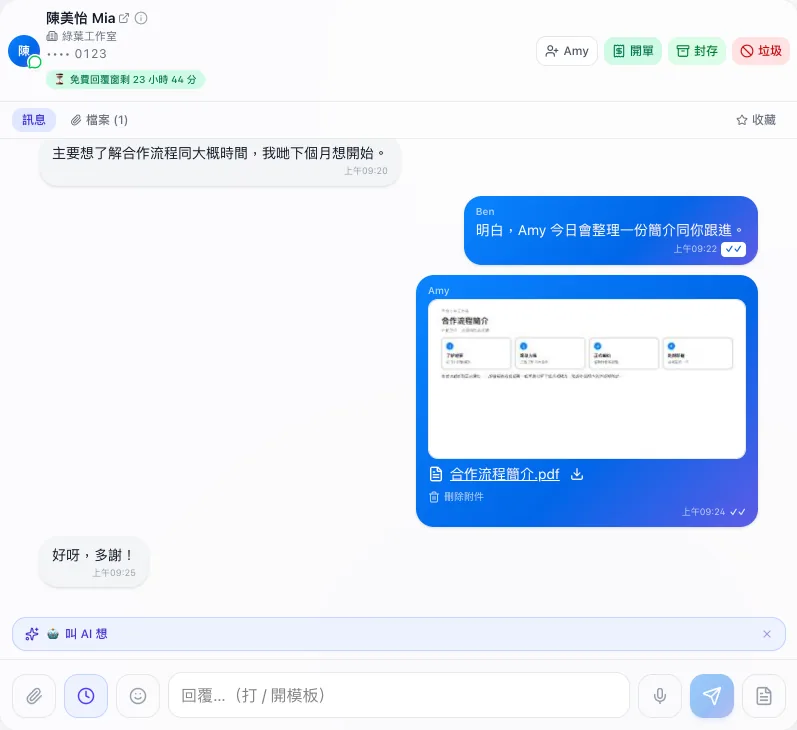
Task: Mark conversation as 垃圾 spam
Action: 761,51
